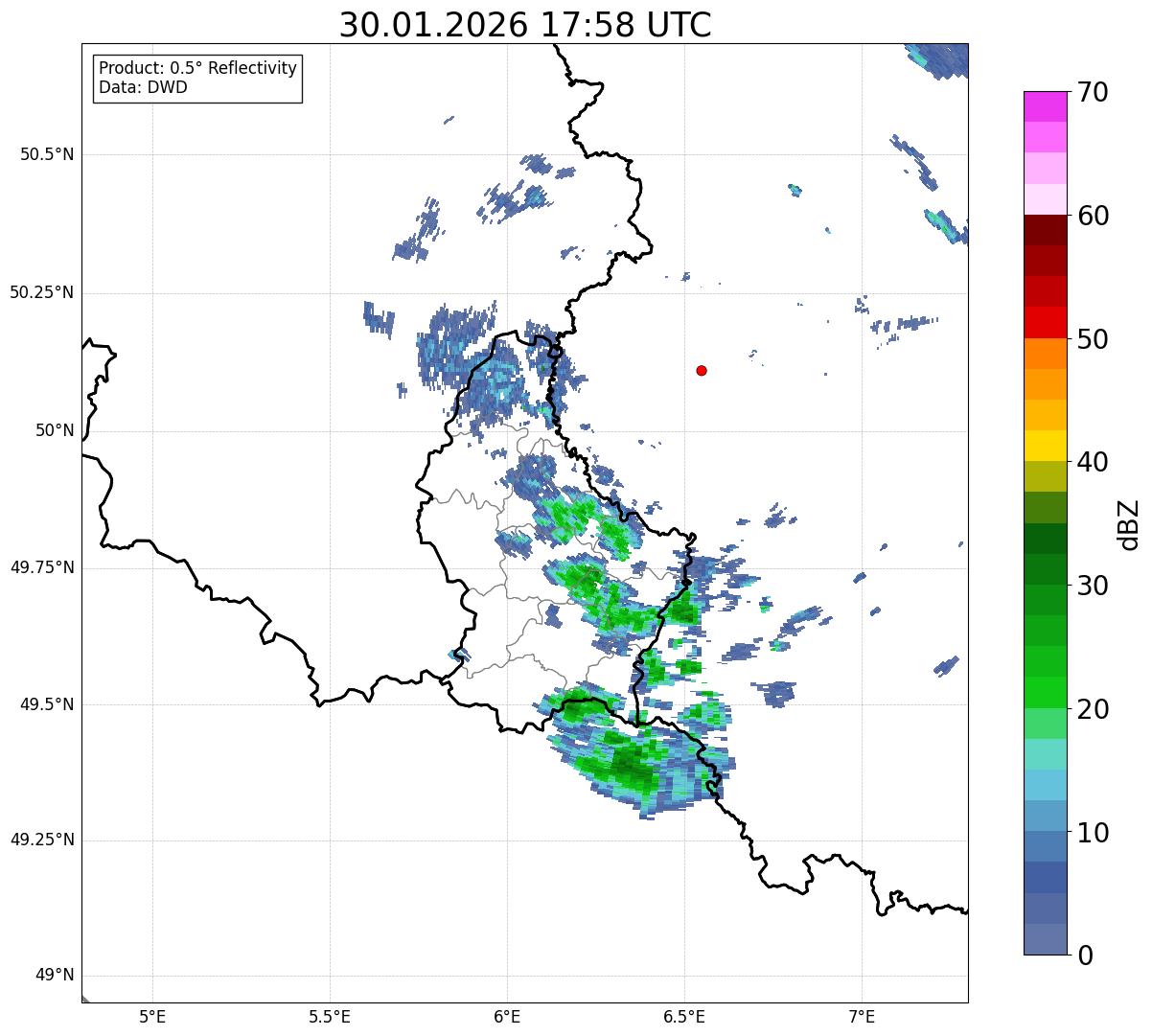1152x1036 pixels.
Task: Click the red radar site marker dot
Action: [x=702, y=370]
